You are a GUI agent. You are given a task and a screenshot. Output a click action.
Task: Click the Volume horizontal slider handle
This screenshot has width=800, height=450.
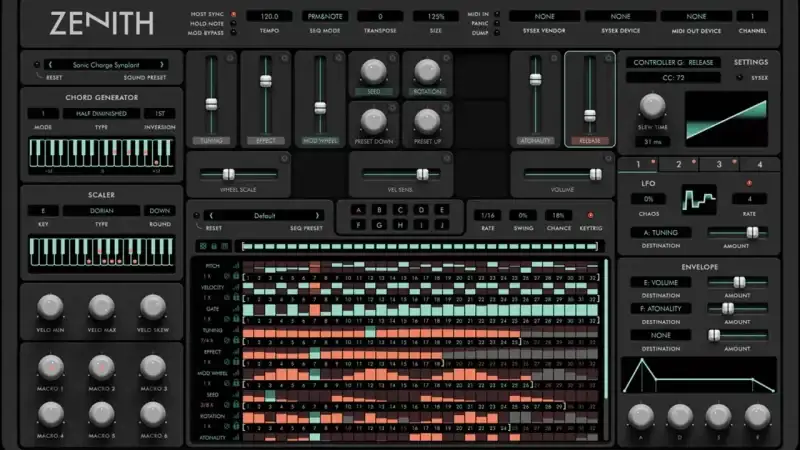click(x=595, y=174)
